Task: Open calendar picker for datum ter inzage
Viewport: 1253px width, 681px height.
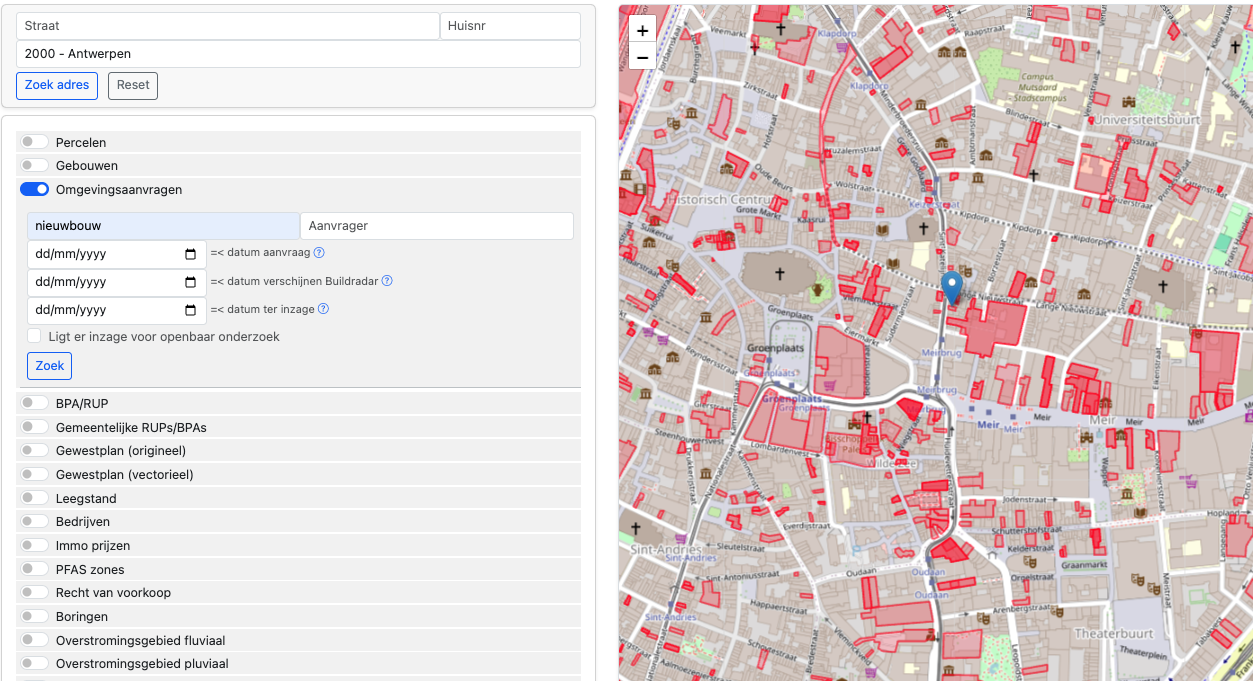Action: coord(191,310)
